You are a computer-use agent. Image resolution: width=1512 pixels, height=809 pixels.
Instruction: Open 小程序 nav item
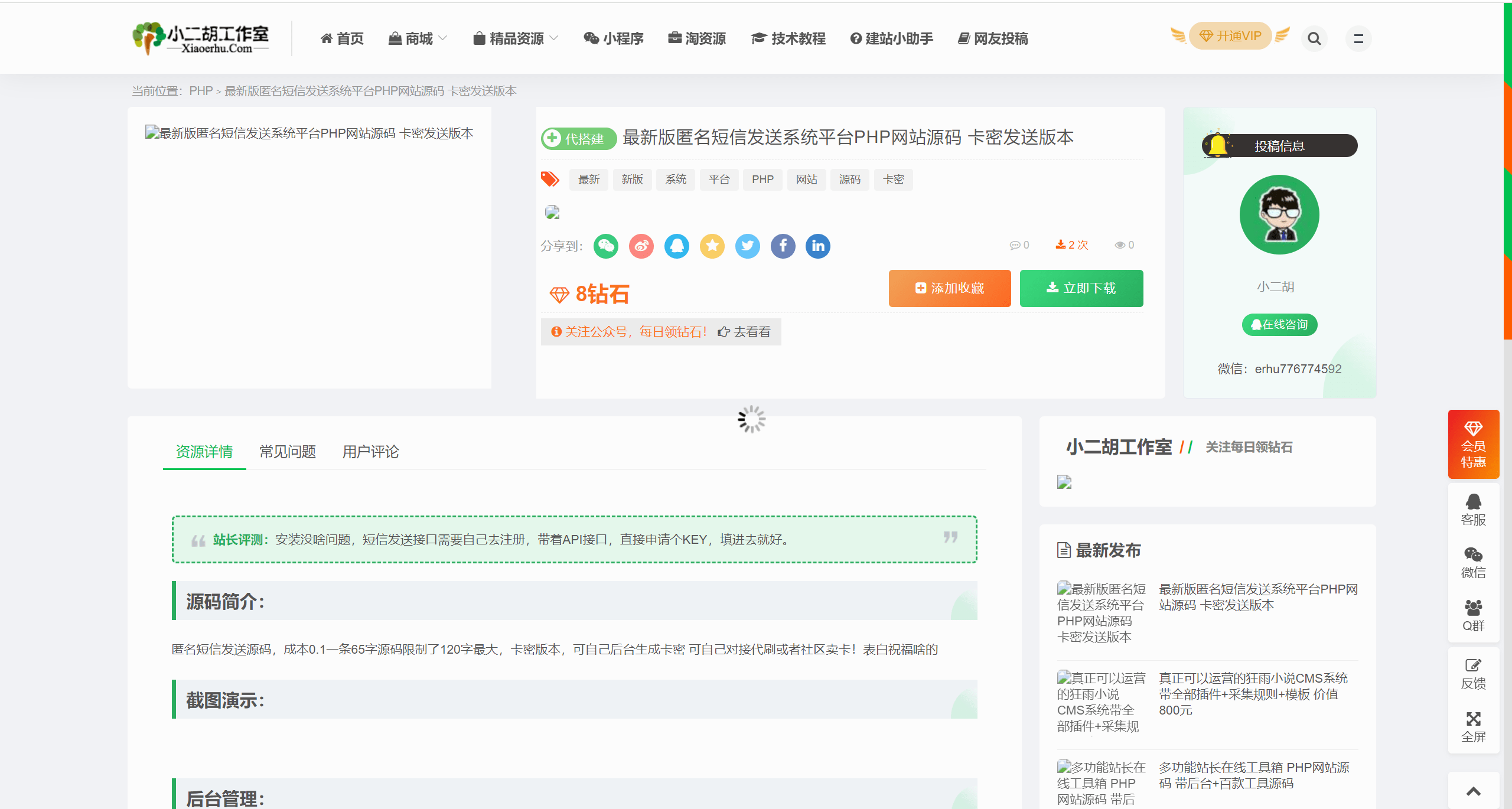614,38
